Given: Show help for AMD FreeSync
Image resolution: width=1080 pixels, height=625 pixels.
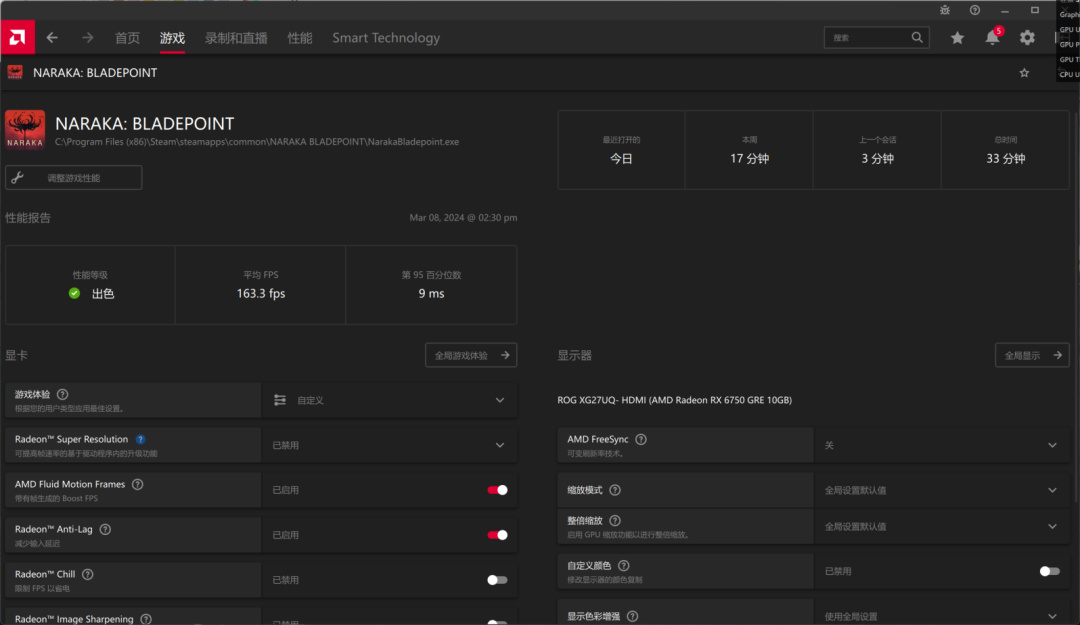Looking at the screenshot, I should (641, 439).
